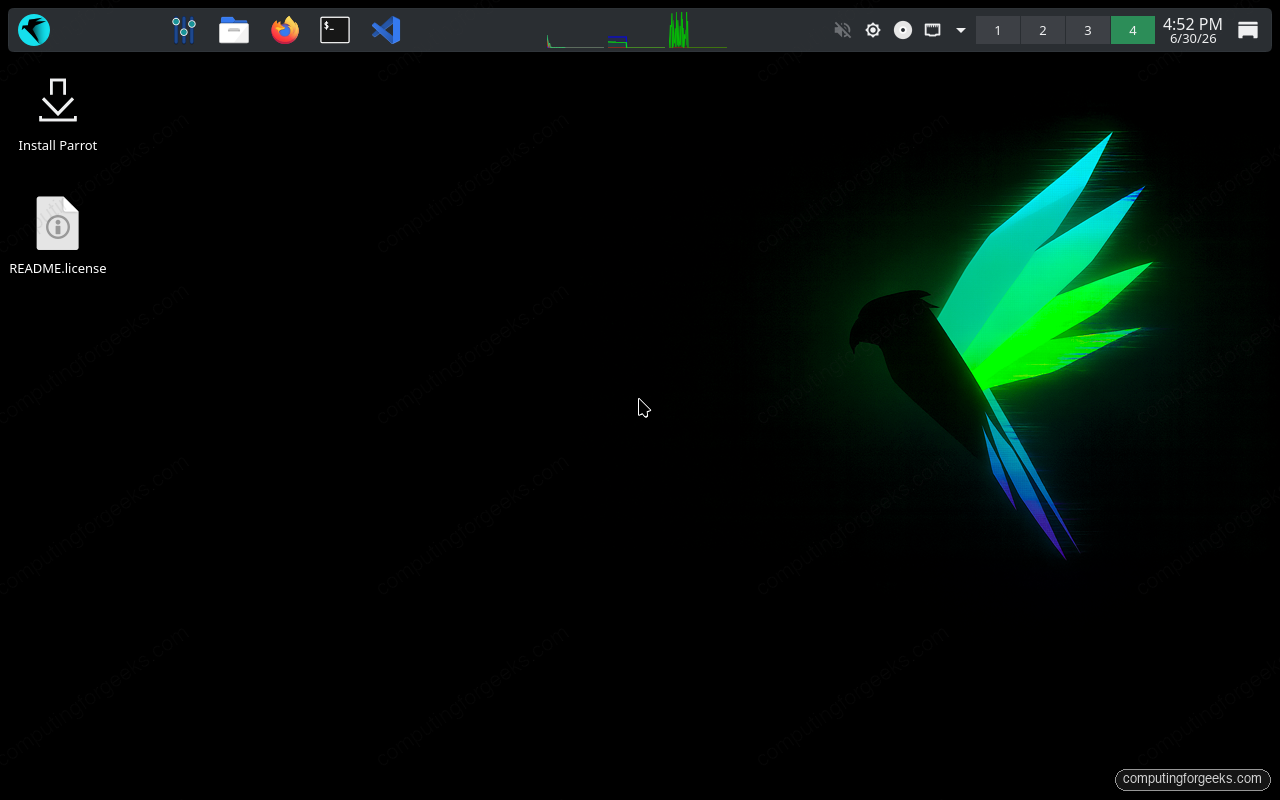This screenshot has height=800, width=1280.
Task: Select active virtual desktop 4
Action: [1133, 30]
